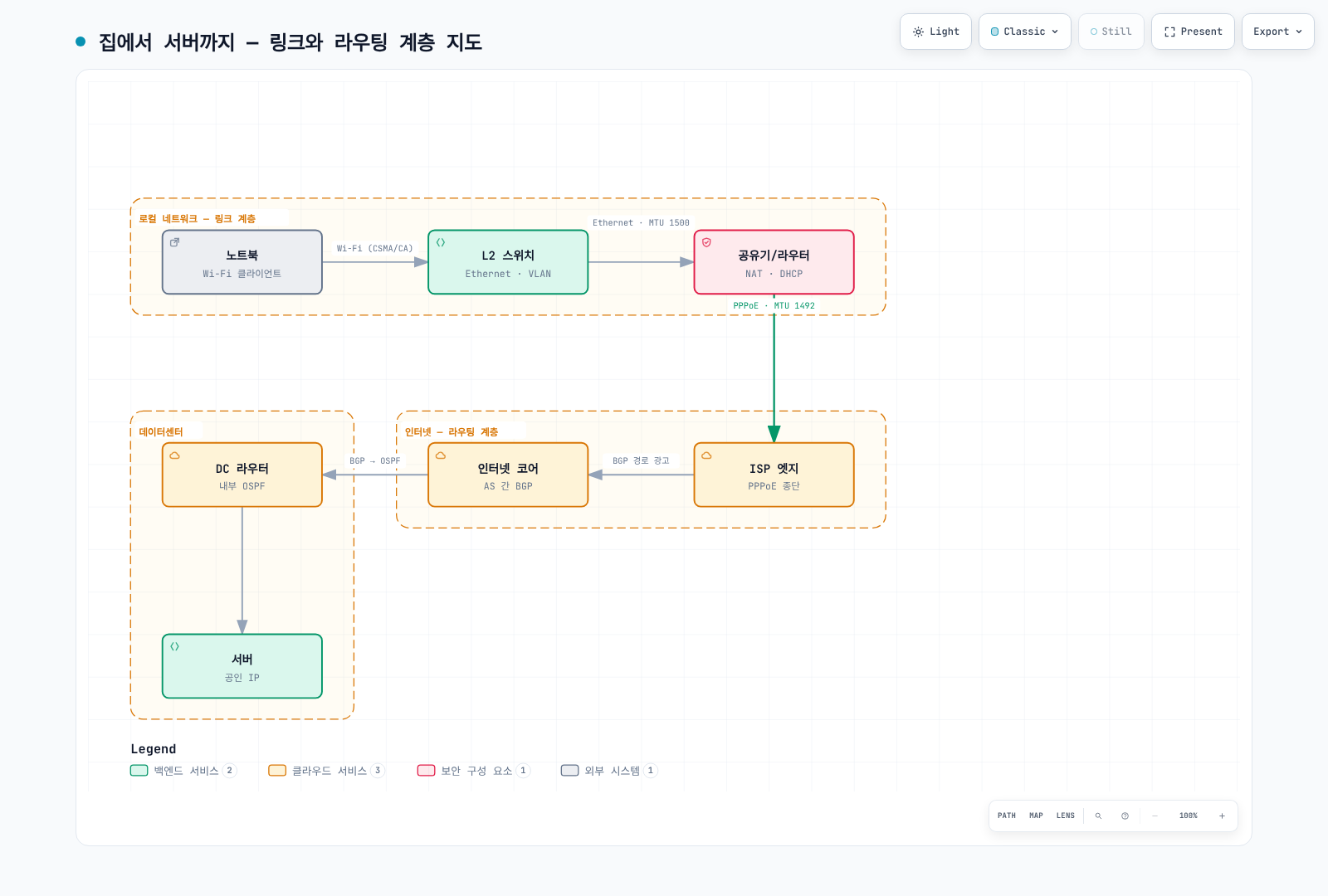Select the LENS mode tab

pyautogui.click(x=1066, y=816)
